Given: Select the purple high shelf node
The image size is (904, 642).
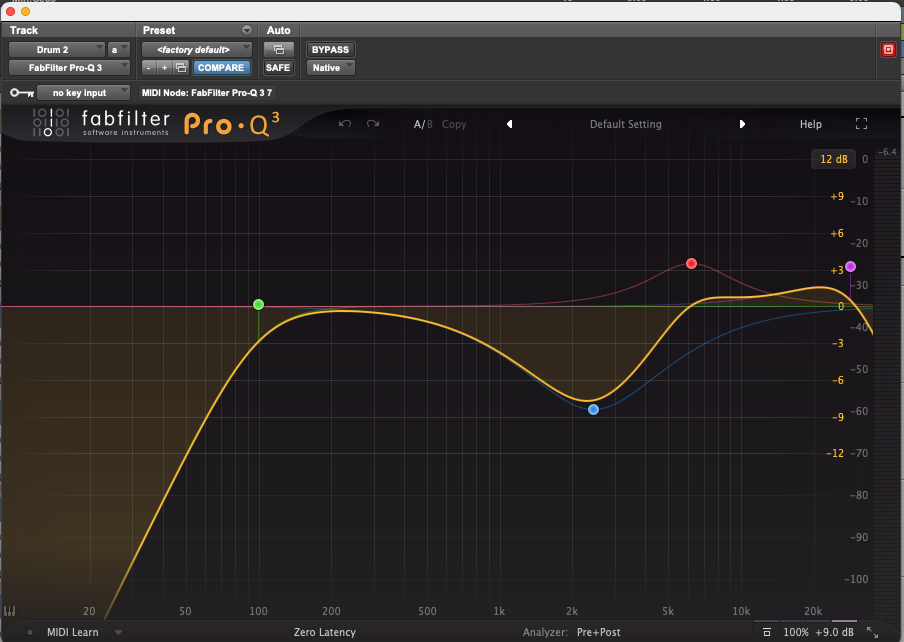Looking at the screenshot, I should tap(850, 267).
